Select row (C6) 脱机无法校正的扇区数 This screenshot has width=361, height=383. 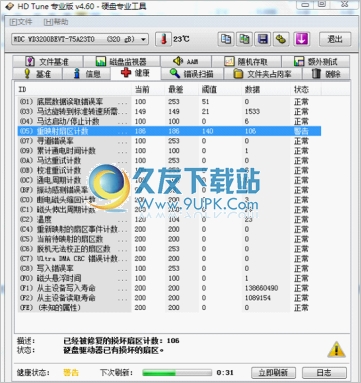pos(169,249)
